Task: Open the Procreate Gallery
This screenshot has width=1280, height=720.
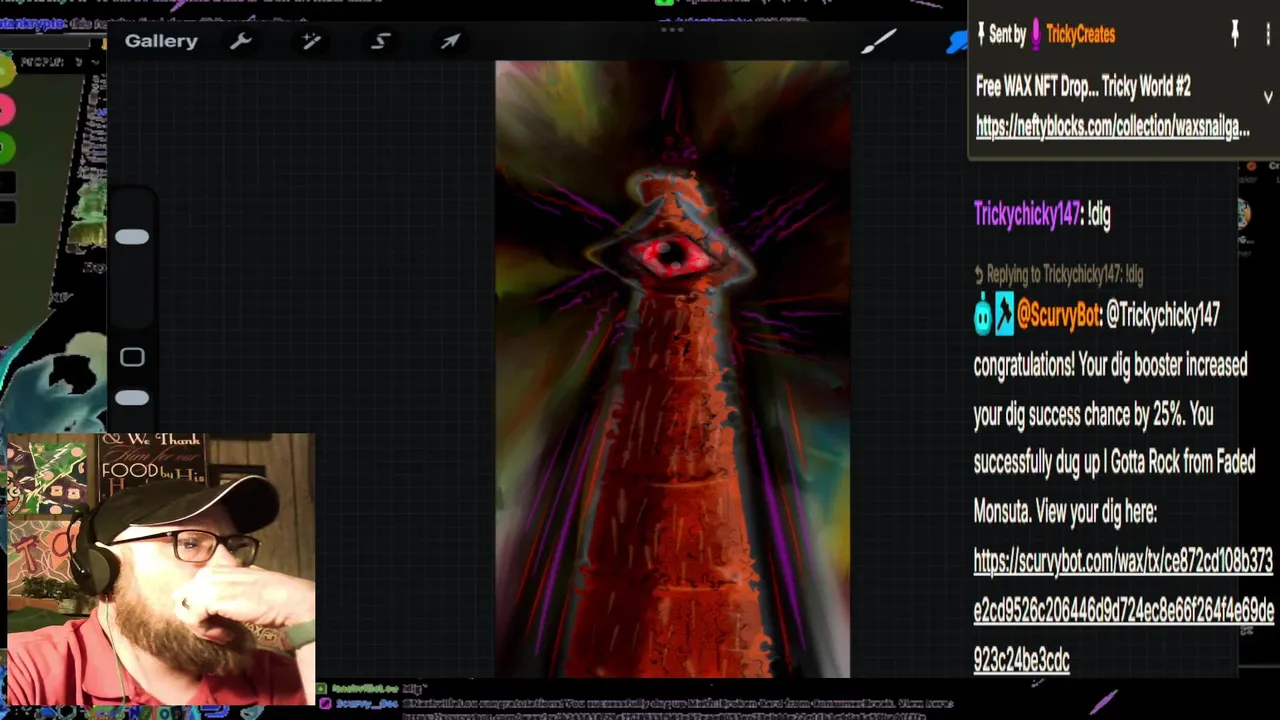Action: 161,41
